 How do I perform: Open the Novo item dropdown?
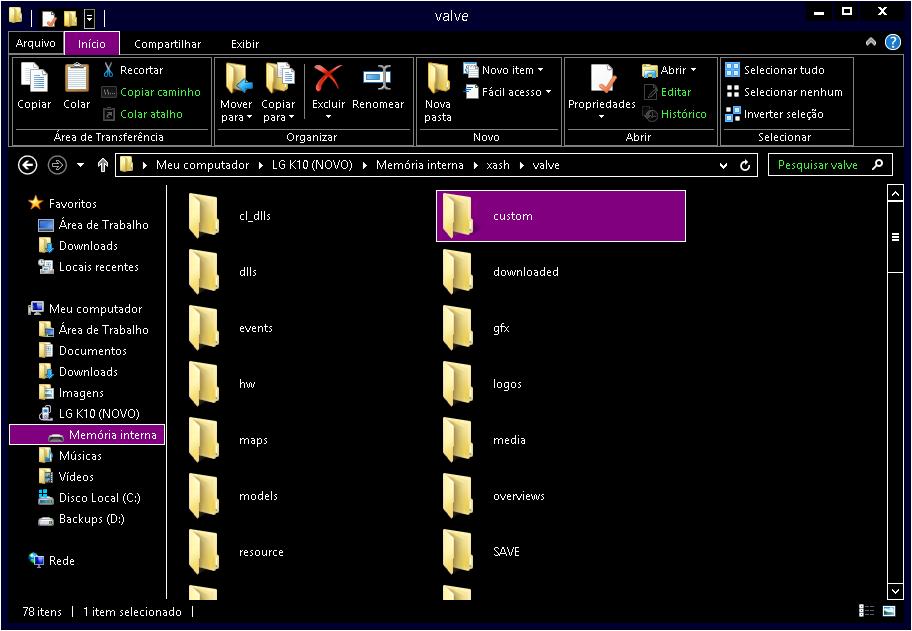coord(503,70)
